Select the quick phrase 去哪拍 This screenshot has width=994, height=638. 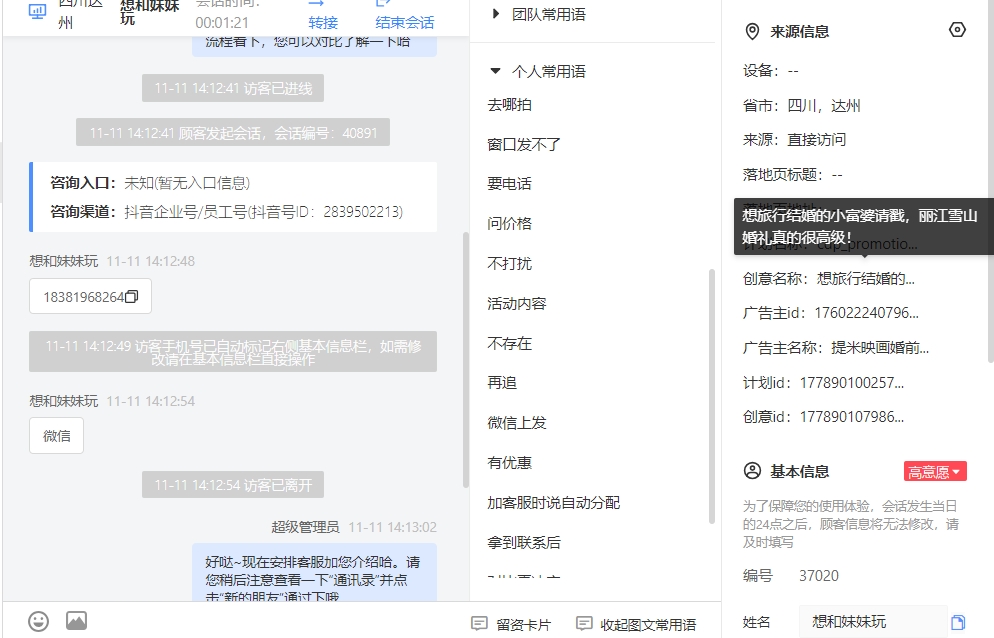[x=509, y=105]
